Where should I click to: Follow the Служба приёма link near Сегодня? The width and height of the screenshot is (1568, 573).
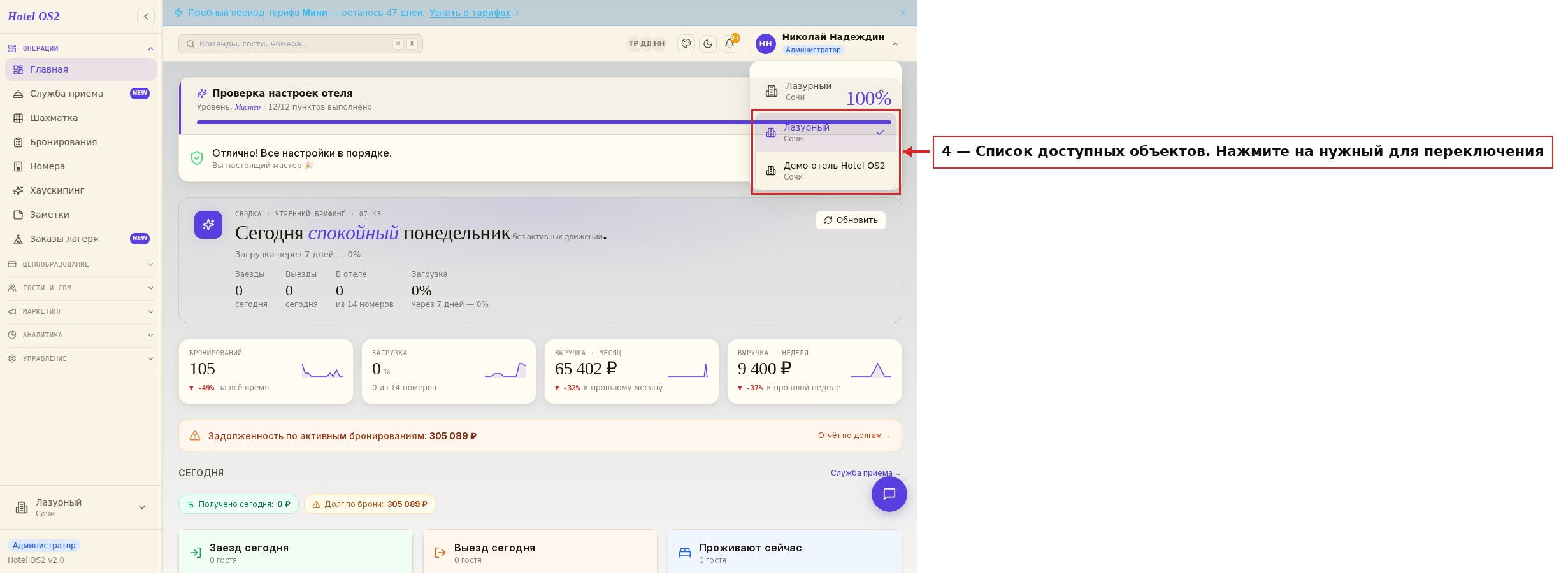(865, 473)
